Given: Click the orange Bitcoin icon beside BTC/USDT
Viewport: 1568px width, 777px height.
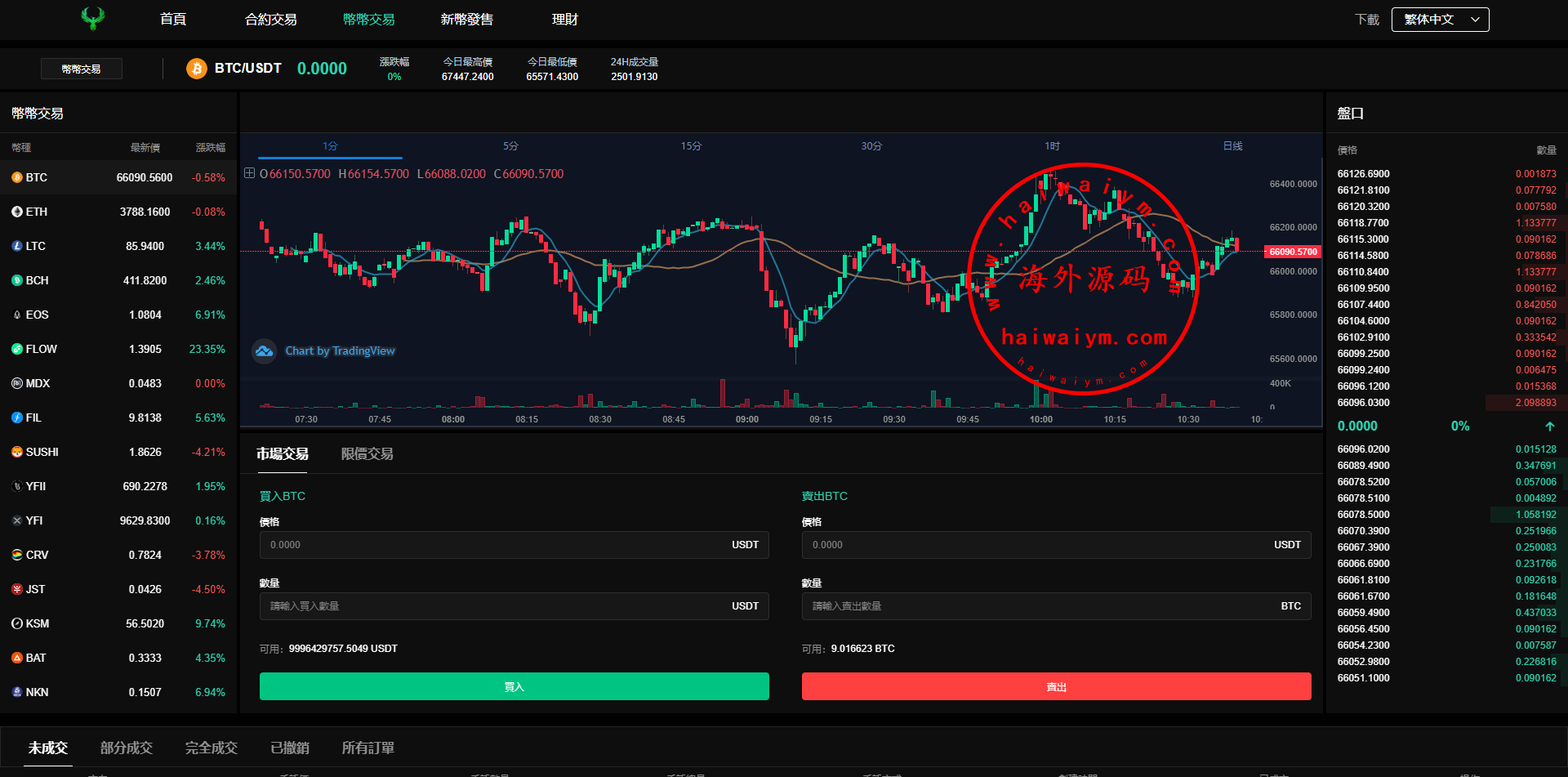Looking at the screenshot, I should coord(196,69).
